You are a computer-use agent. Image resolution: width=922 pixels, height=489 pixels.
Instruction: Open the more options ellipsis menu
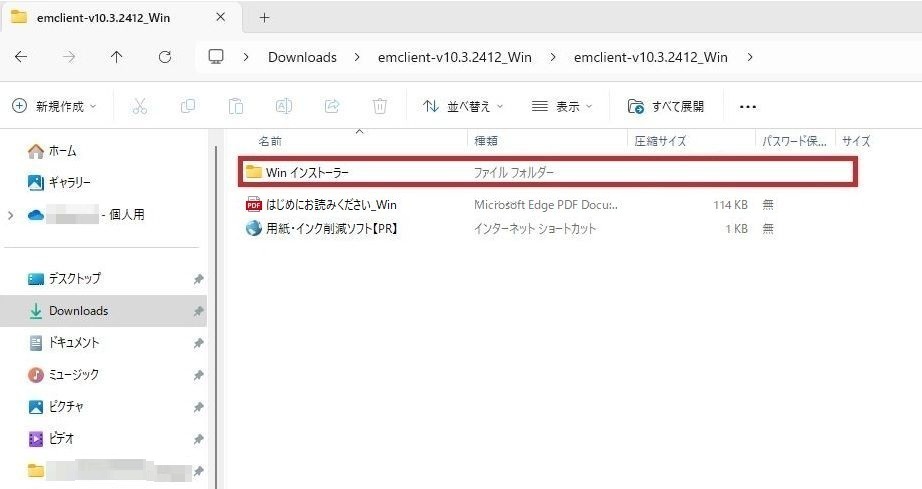tap(747, 106)
